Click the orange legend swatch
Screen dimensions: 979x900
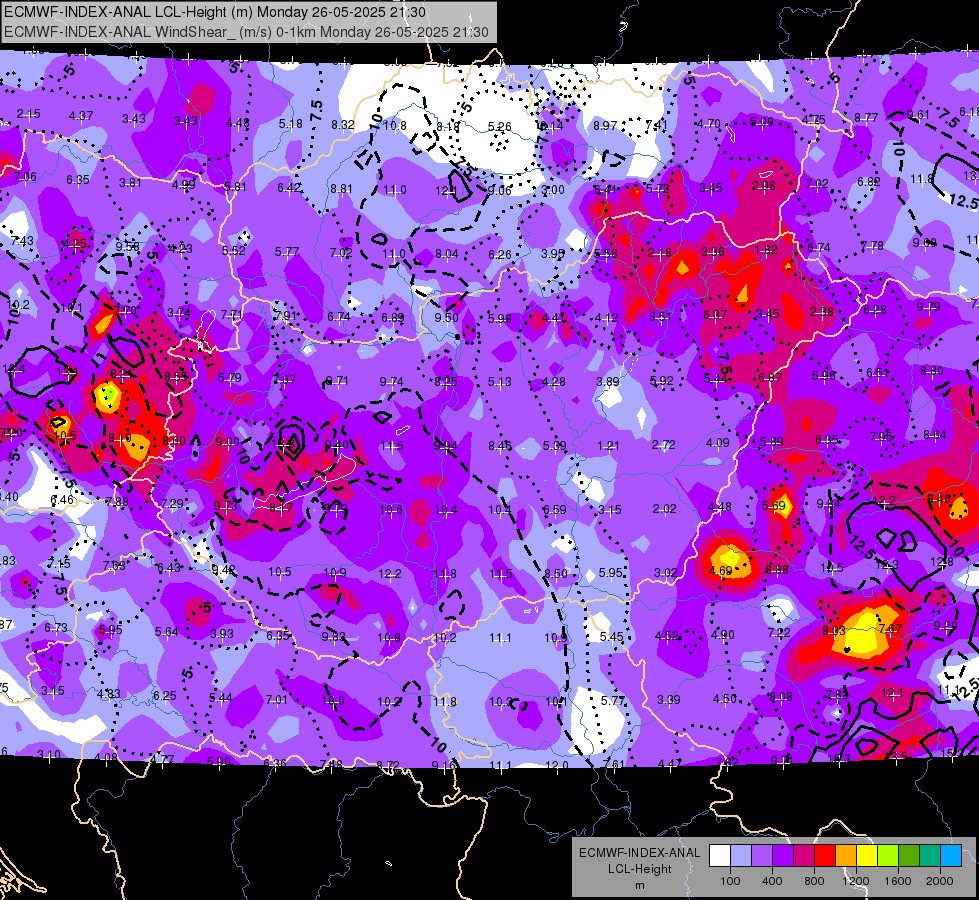[846, 856]
